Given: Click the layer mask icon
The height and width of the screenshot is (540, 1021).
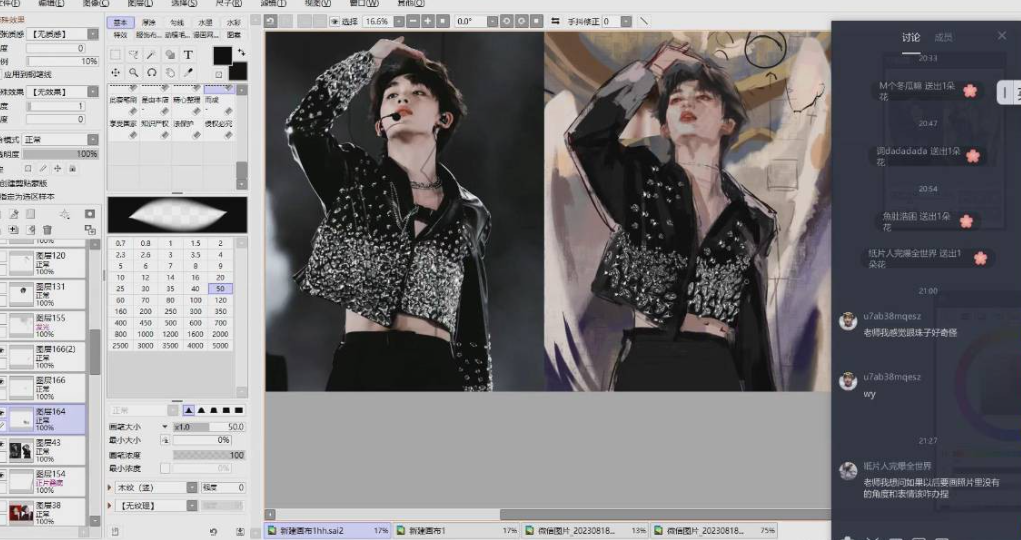Looking at the screenshot, I should 90,214.
